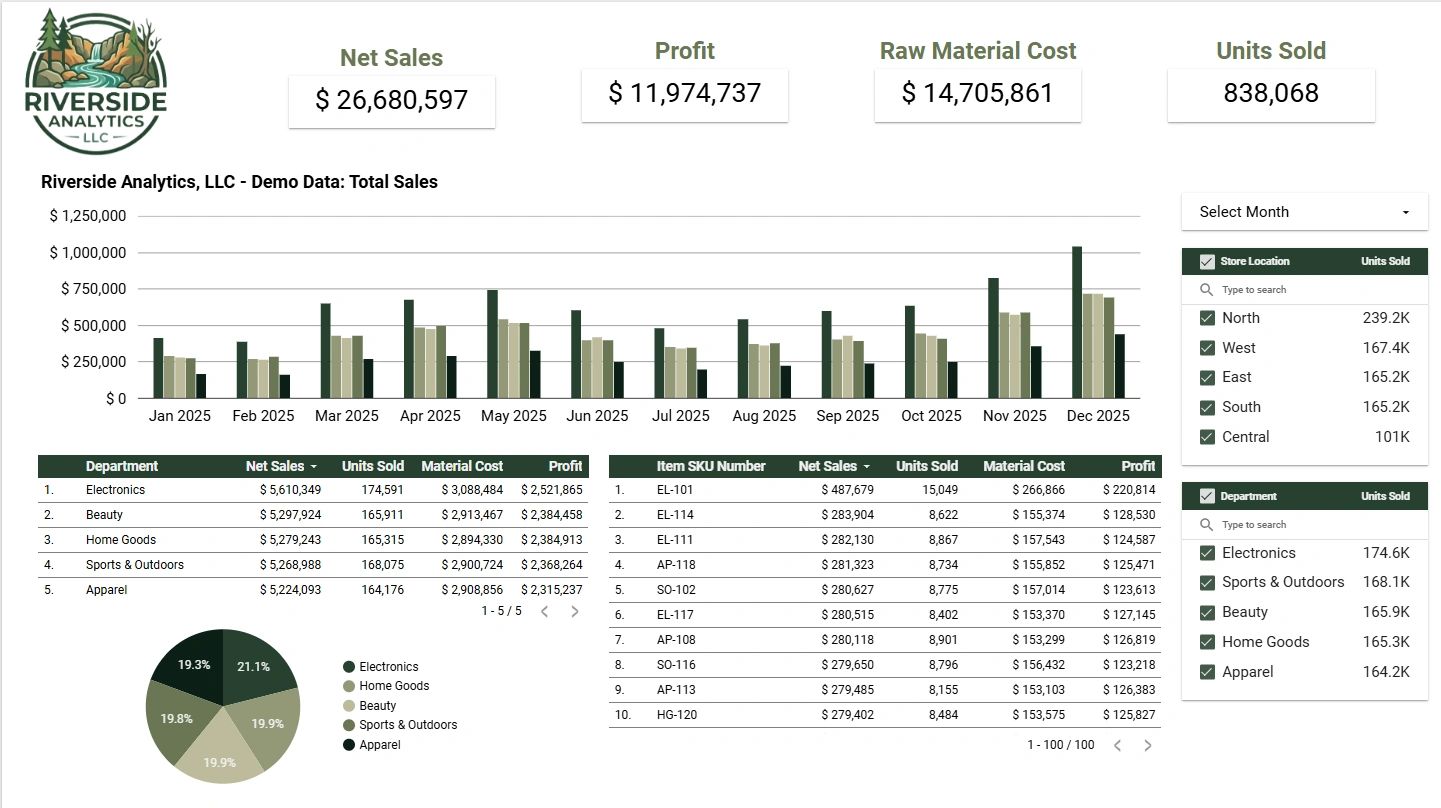Toggle the Central store checkbox

point(1207,437)
